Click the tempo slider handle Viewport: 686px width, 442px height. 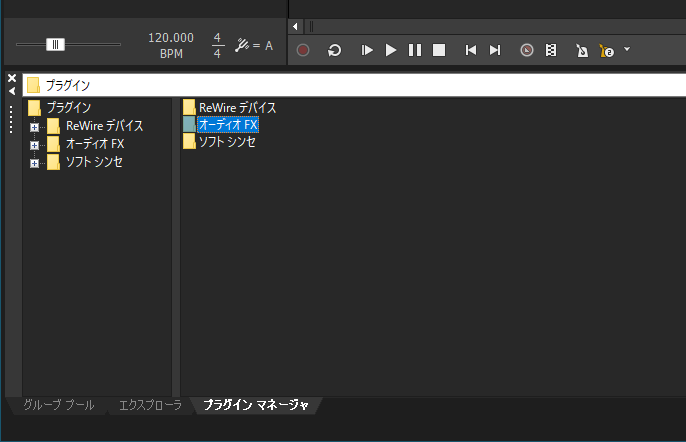56,44
